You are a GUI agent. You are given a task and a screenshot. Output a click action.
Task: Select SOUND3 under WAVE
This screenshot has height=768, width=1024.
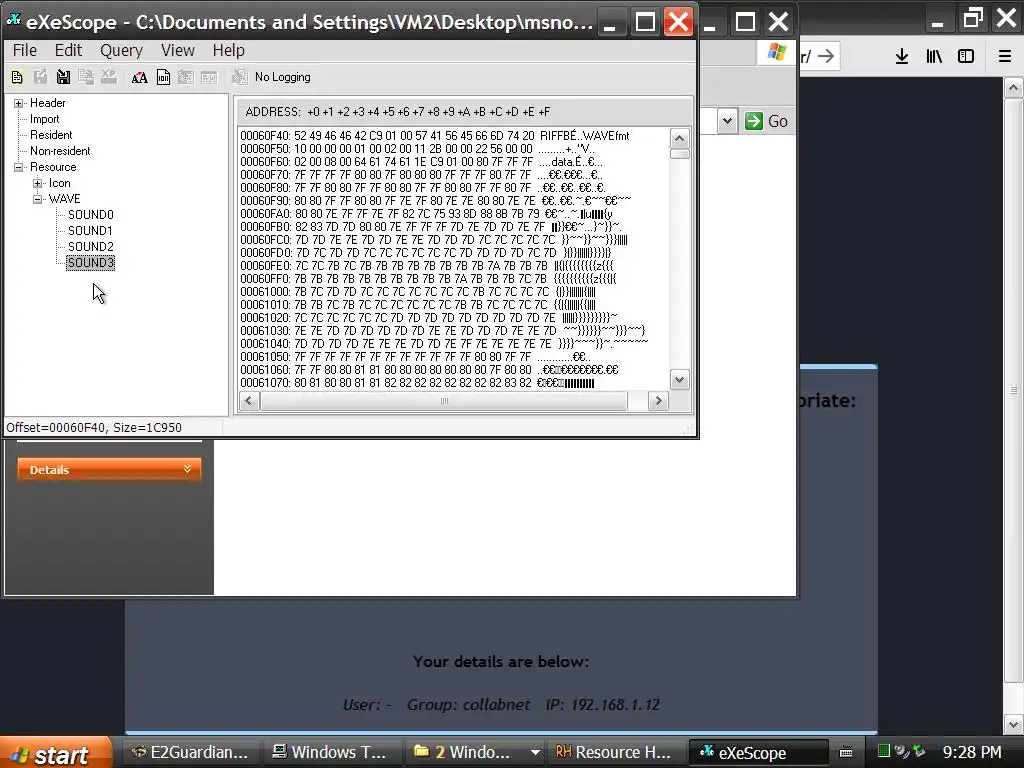tap(91, 263)
